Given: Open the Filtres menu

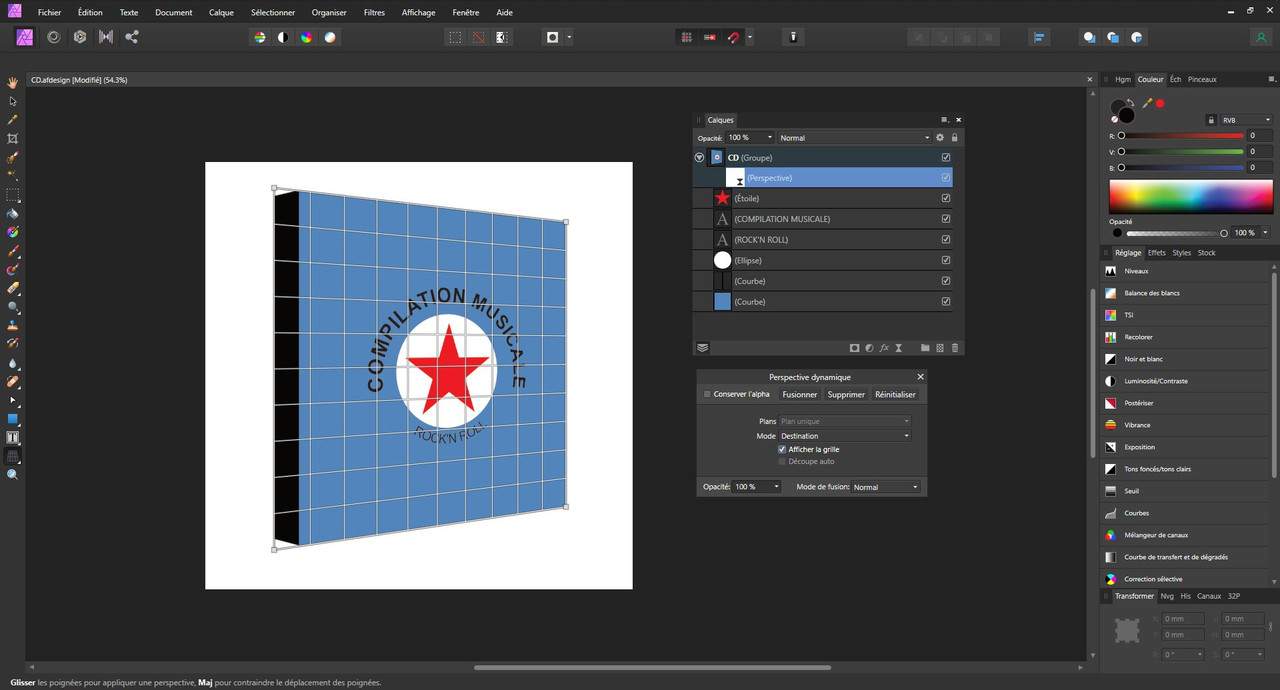Looking at the screenshot, I should point(374,13).
